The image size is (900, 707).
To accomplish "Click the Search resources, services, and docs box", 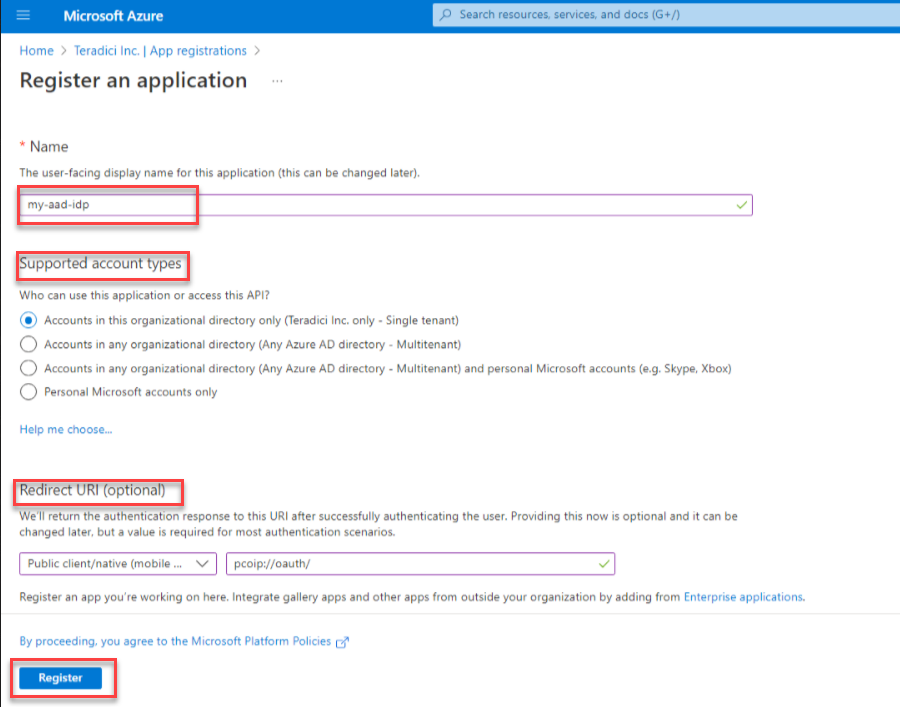I will (666, 15).
